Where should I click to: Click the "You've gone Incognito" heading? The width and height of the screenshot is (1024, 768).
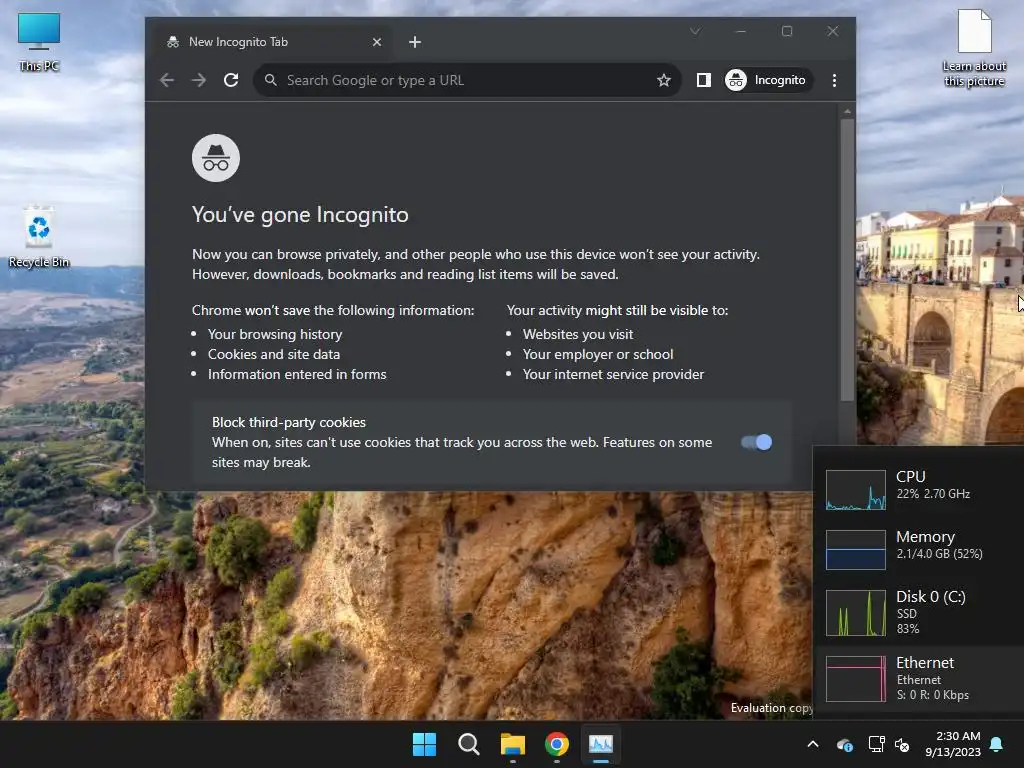click(300, 215)
